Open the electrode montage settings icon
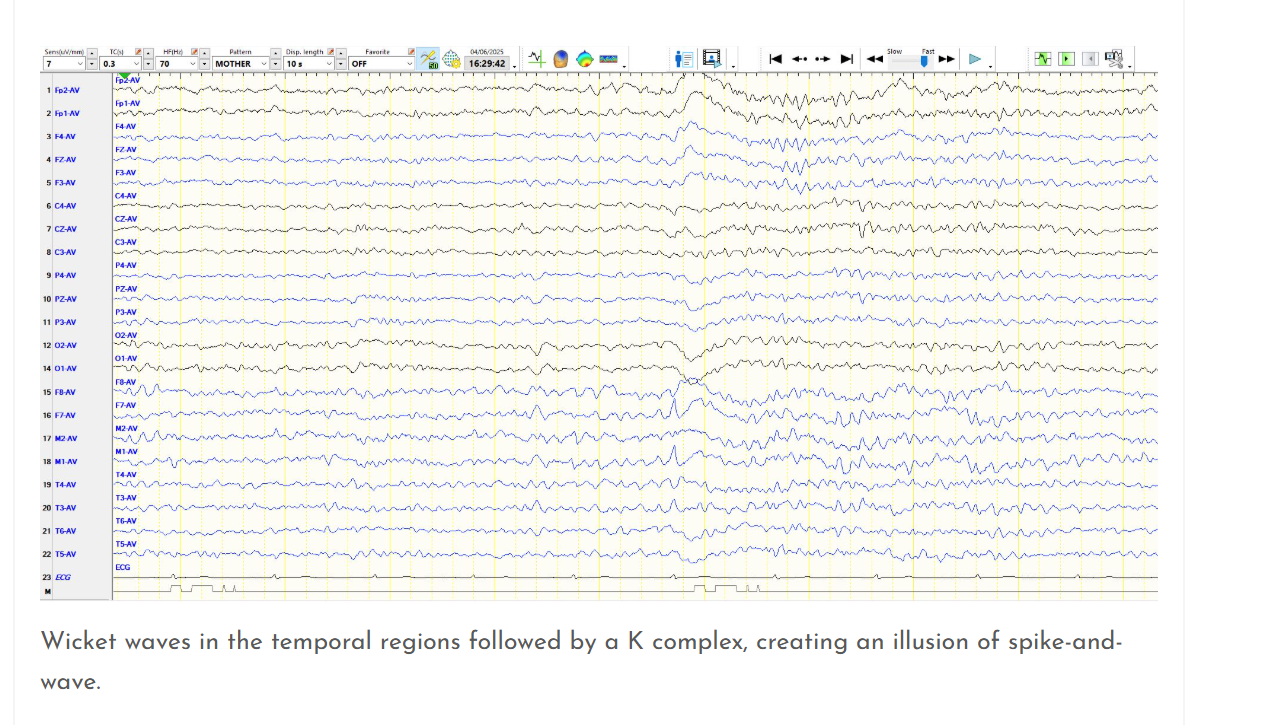Screen dimensions: 1270x725 click(x=451, y=59)
